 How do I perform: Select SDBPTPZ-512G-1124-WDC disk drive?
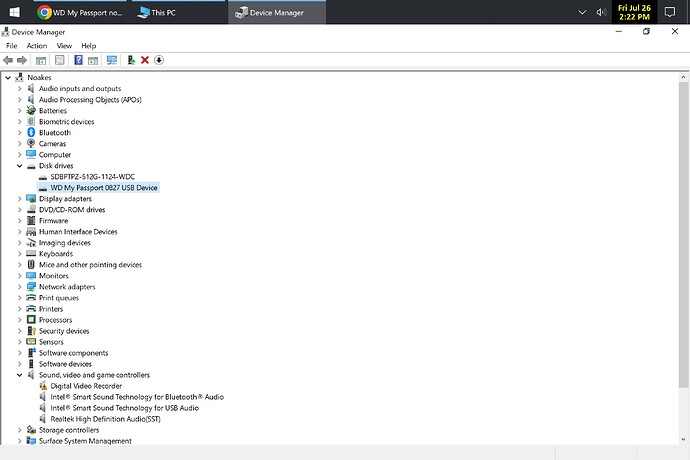92,177
